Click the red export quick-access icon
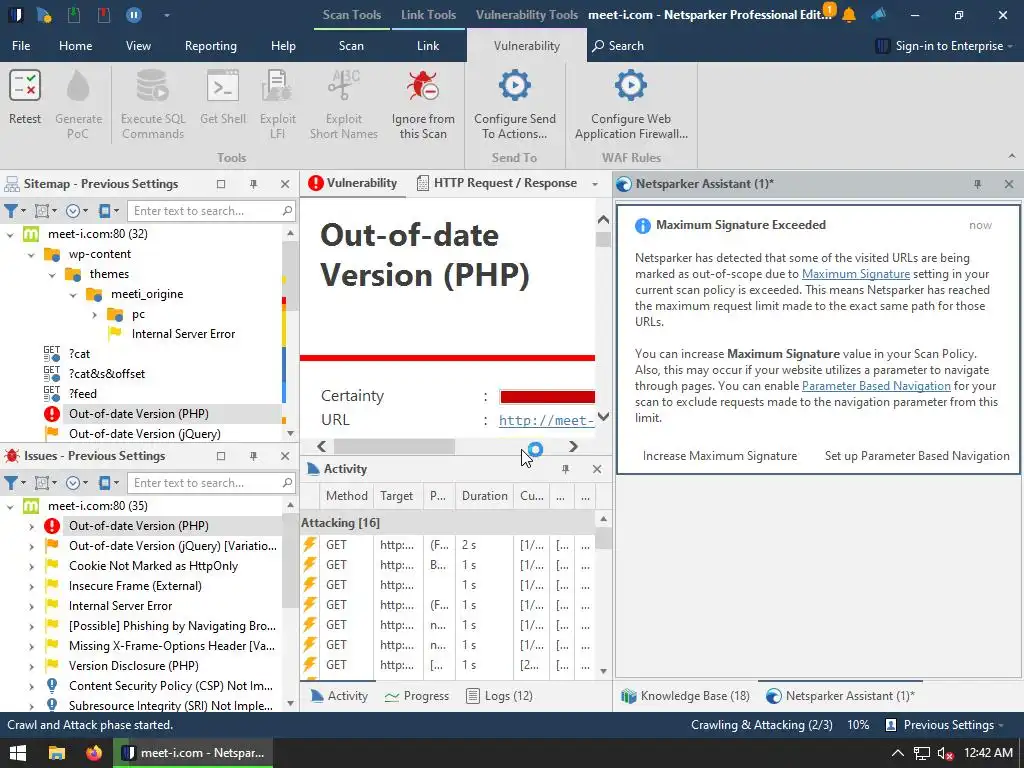1024x768 pixels. tap(104, 14)
